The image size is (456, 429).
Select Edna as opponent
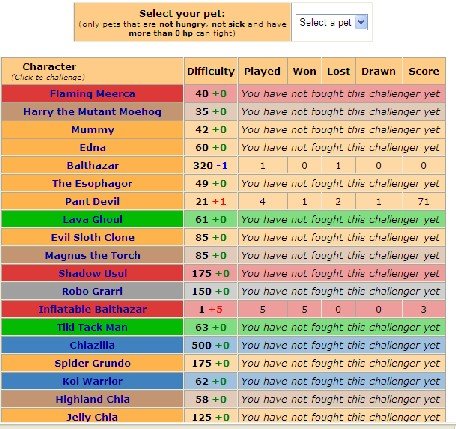[93, 148]
